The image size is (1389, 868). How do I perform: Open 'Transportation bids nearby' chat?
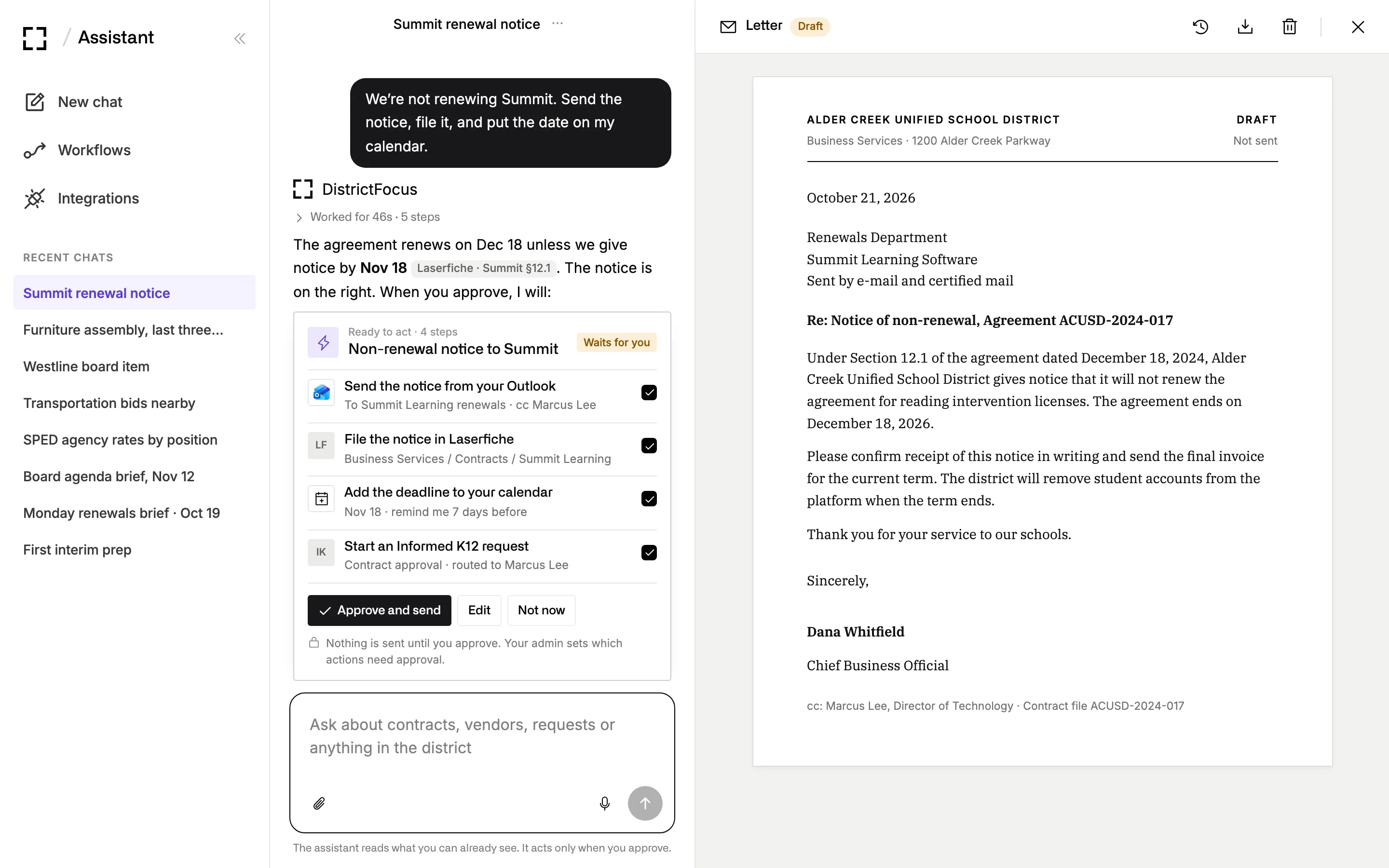tap(134, 403)
